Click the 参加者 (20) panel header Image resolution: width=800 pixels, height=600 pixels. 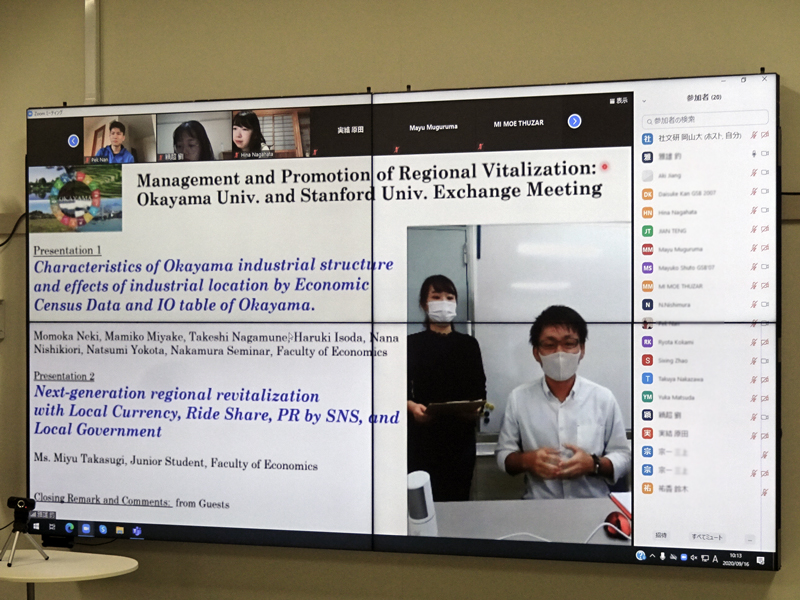[x=704, y=97]
